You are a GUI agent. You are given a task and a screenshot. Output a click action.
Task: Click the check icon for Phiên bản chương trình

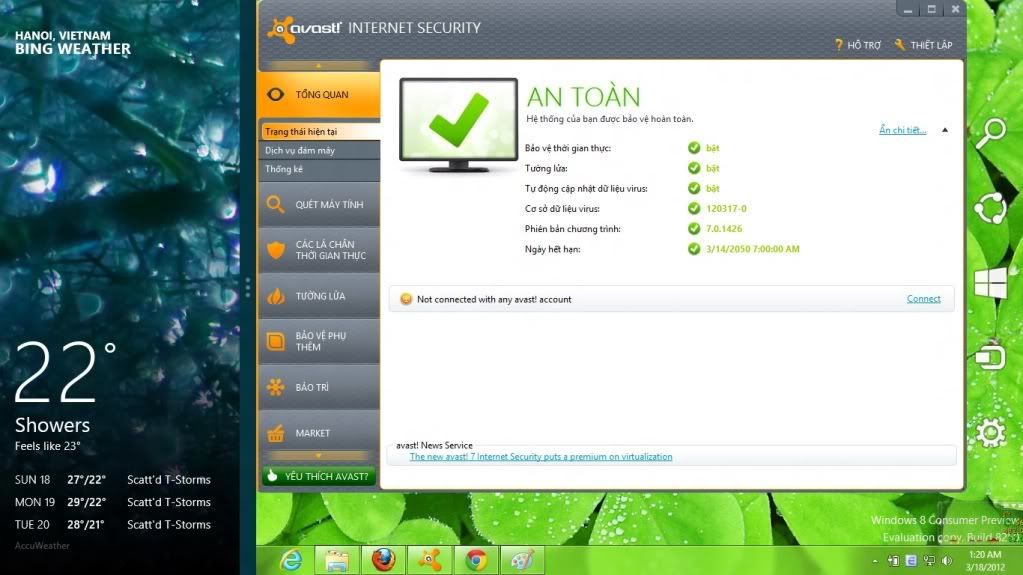[694, 229]
